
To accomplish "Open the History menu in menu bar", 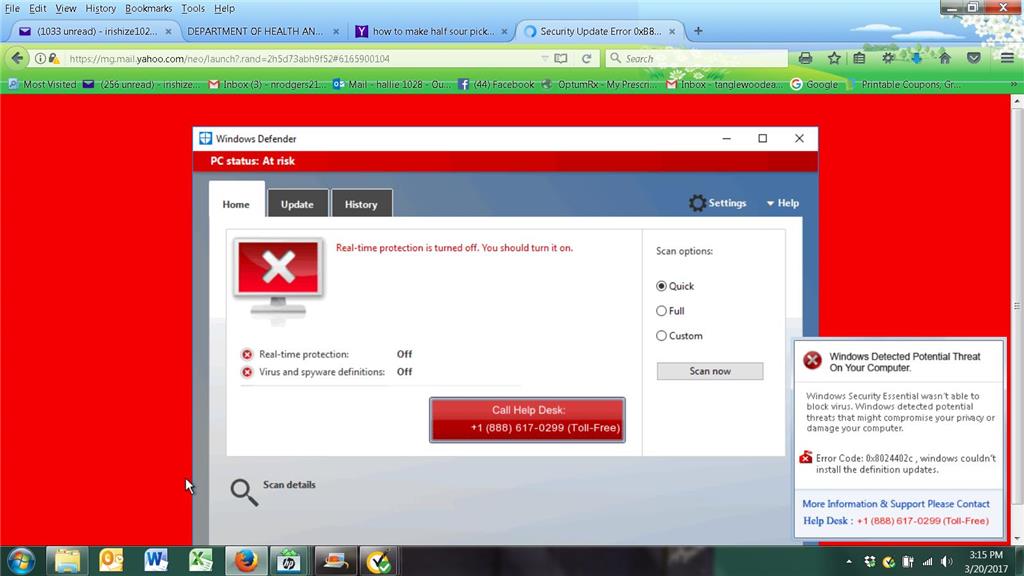I will pos(100,8).
